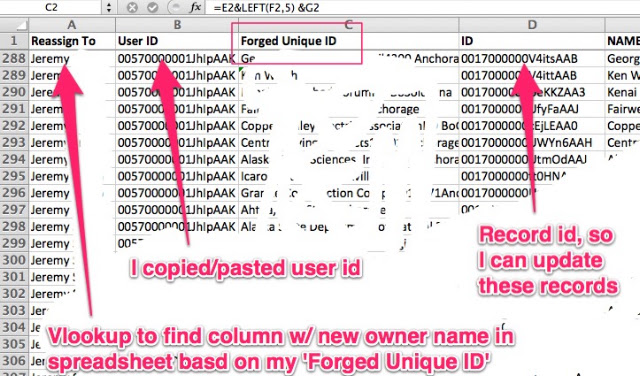Select row 290 header
This screenshot has height=376, width=640.
click(x=14, y=92)
